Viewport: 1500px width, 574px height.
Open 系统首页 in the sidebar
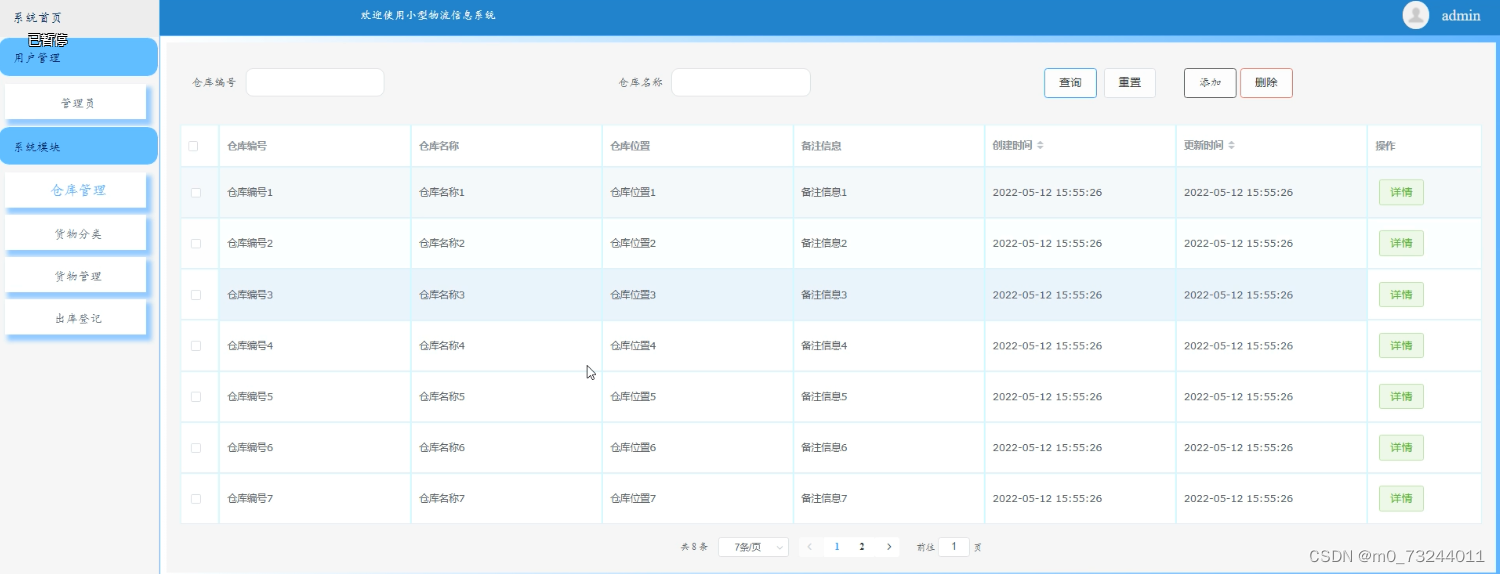pos(38,18)
